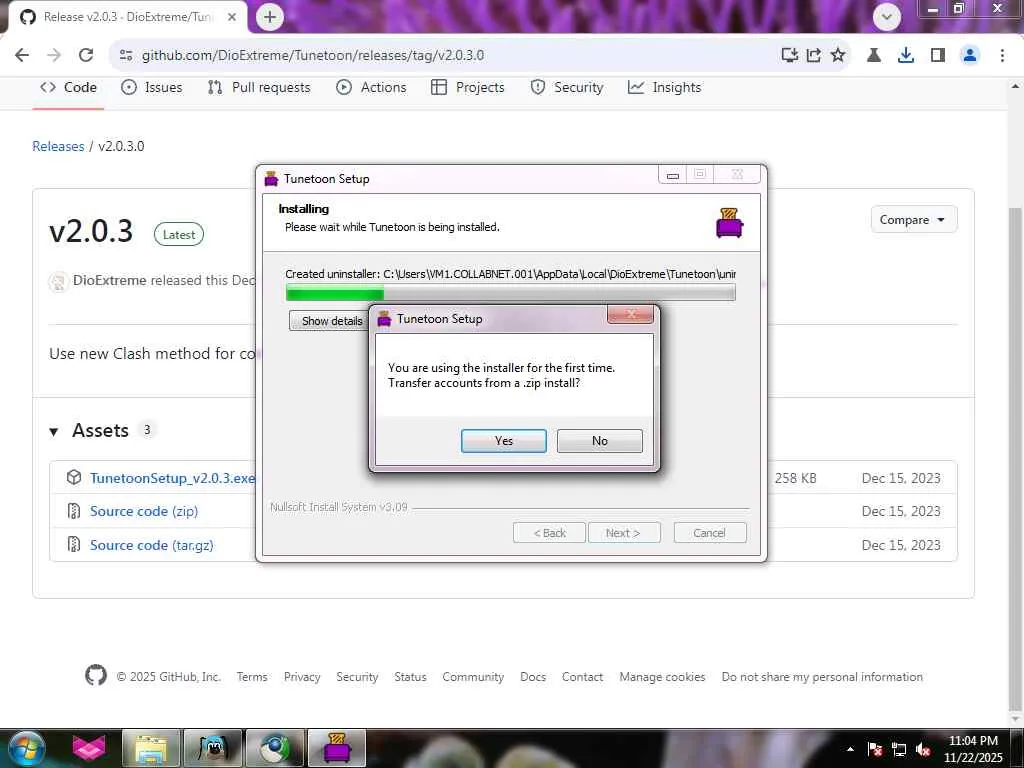Click Yes in the Tunetoon Setup dialog

pyautogui.click(x=504, y=441)
